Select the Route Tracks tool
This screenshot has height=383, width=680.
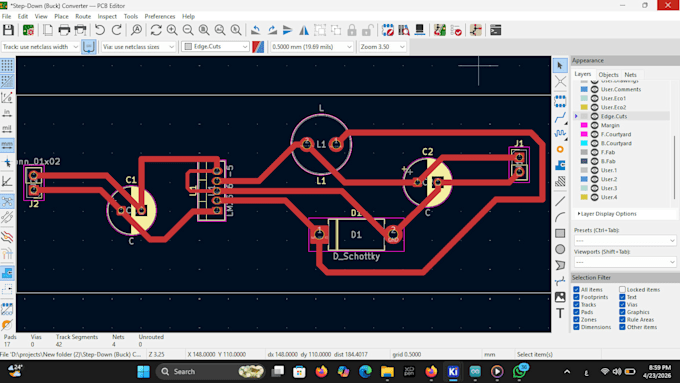(x=560, y=117)
